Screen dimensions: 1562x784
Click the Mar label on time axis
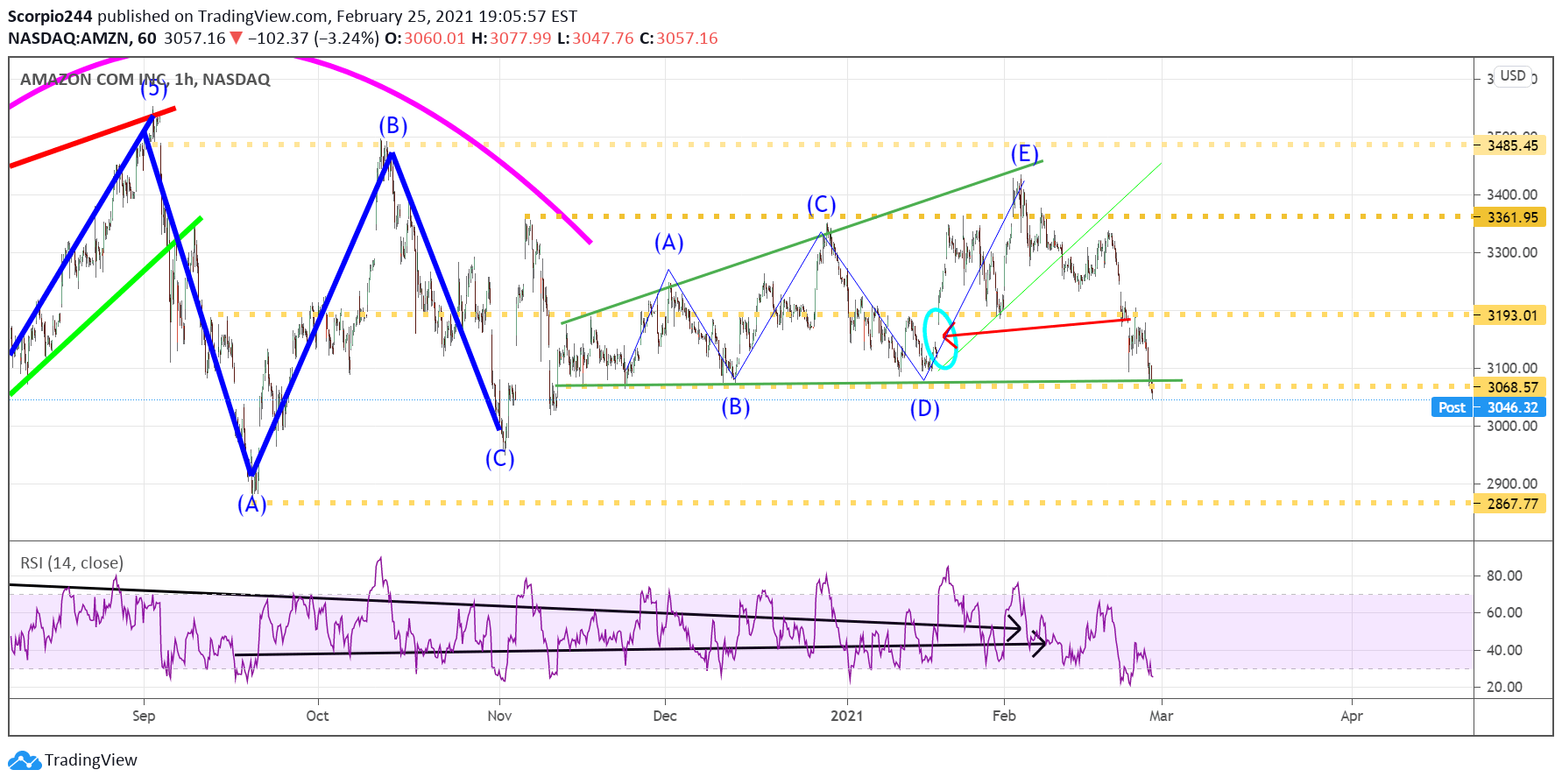point(1161,716)
